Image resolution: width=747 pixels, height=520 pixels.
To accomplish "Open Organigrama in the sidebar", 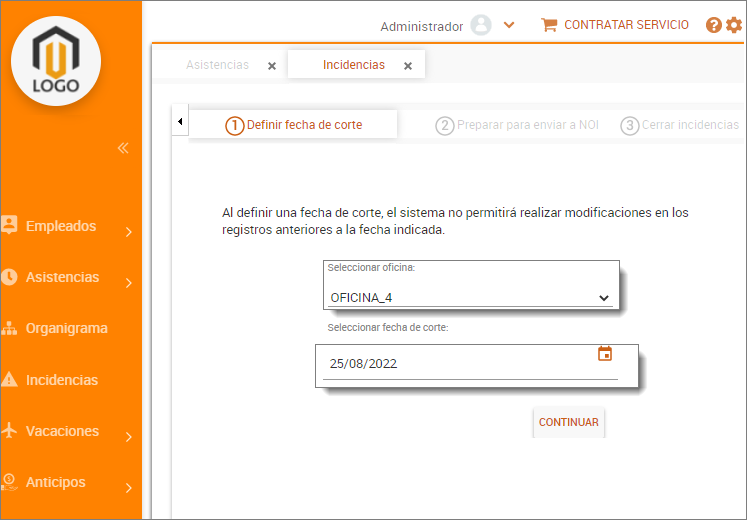I will tap(66, 328).
